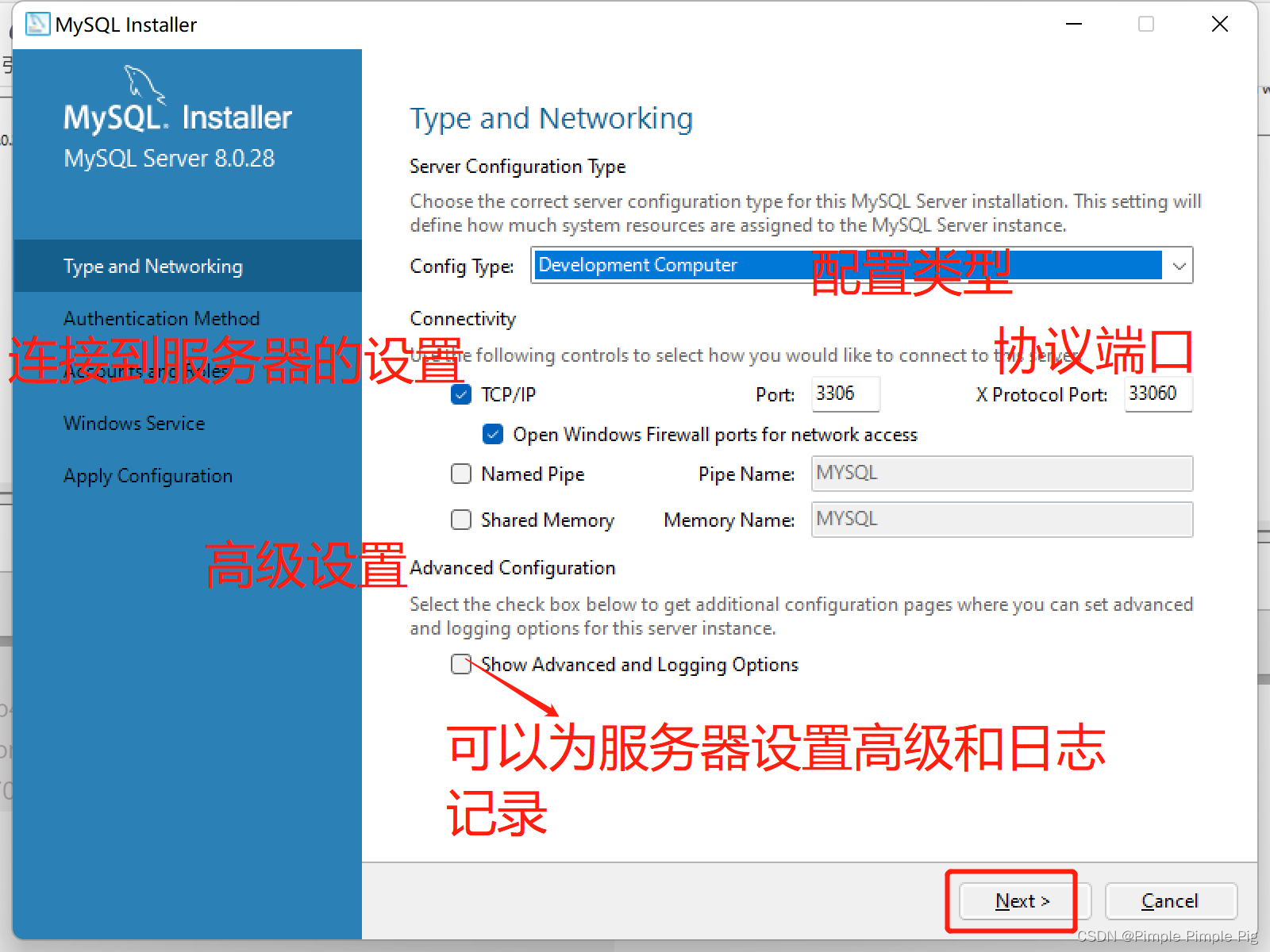Open the Windows Service step
The height and width of the screenshot is (952, 1270).
point(134,423)
